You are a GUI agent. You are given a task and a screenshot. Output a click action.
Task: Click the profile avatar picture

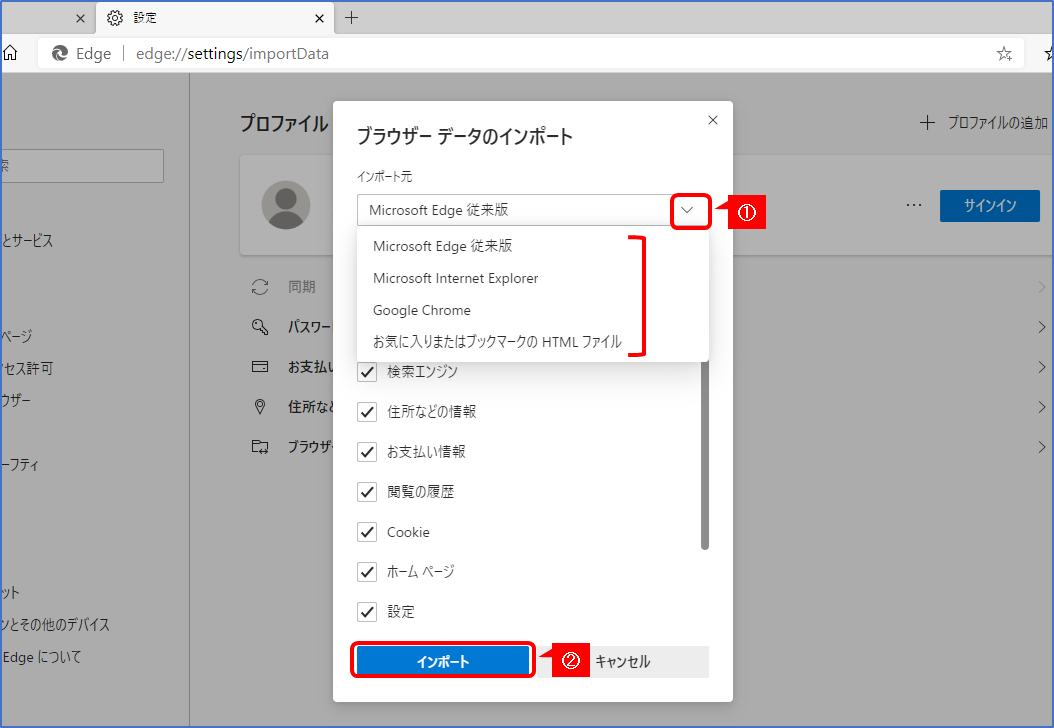[286, 205]
